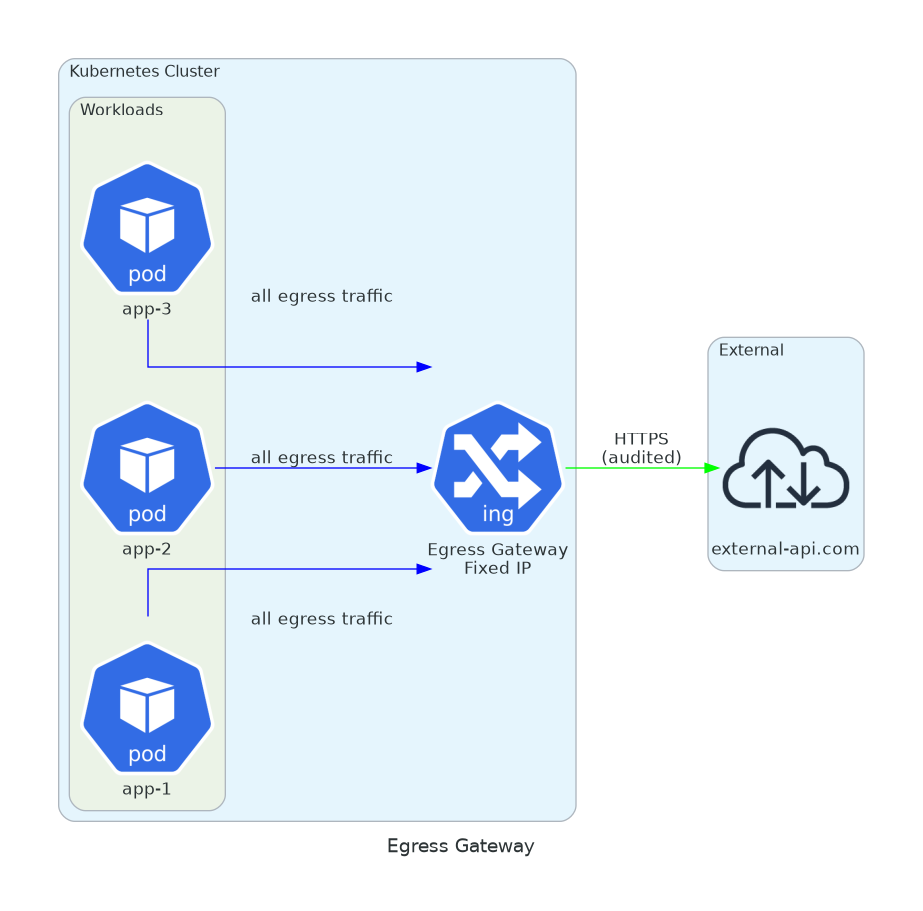Click 'all egress traffic' label above app-2 arrow

point(321,457)
